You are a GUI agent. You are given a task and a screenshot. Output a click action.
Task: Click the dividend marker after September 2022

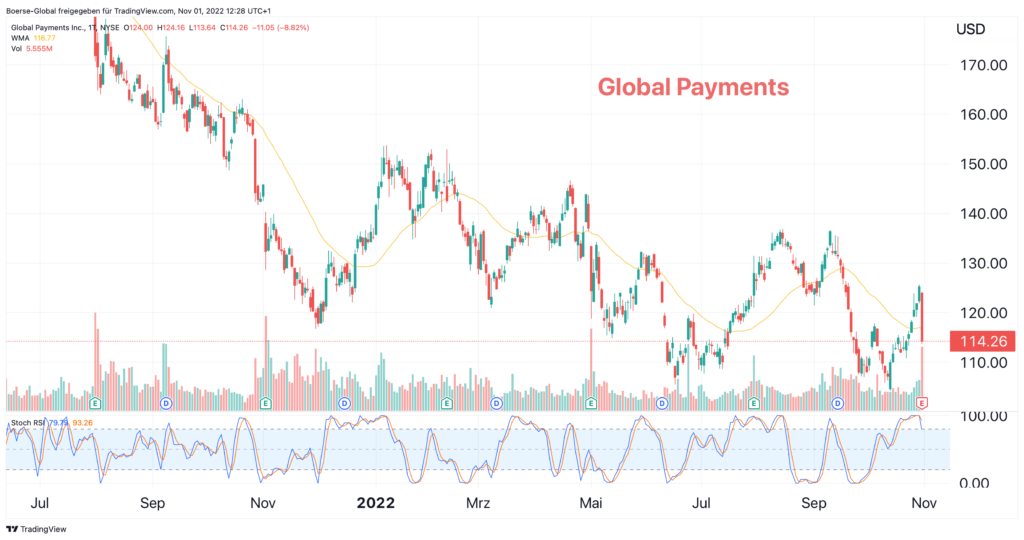(837, 404)
